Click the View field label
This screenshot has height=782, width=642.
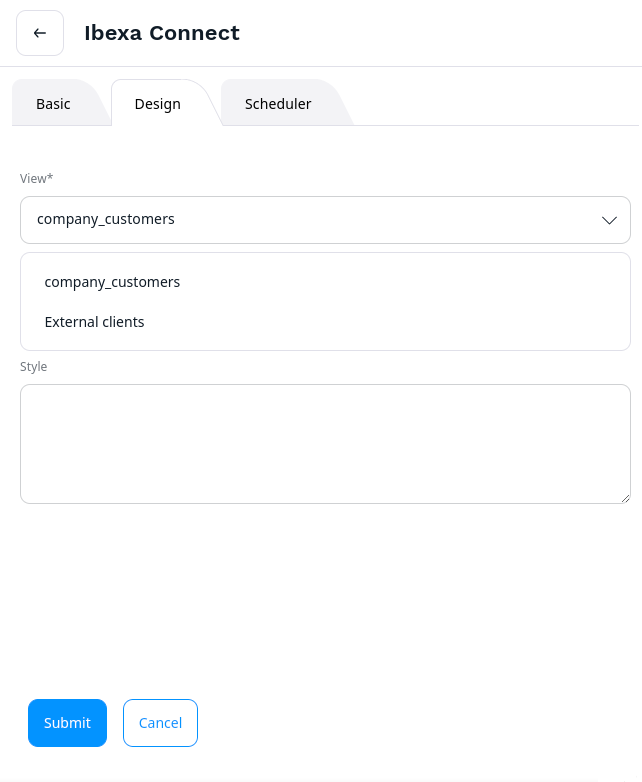click(x=33, y=178)
